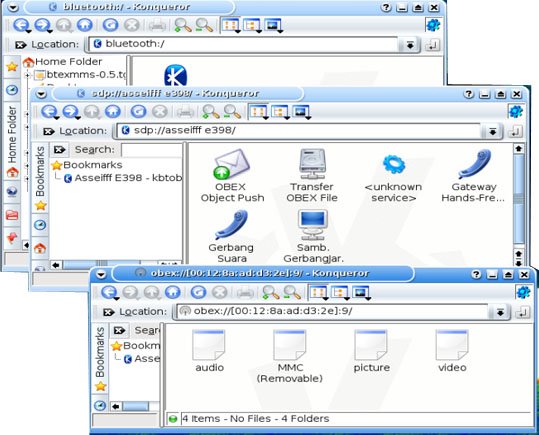The width and height of the screenshot is (539, 435).
Task: Open location history dropdown in obex:// window
Action: tap(500, 312)
